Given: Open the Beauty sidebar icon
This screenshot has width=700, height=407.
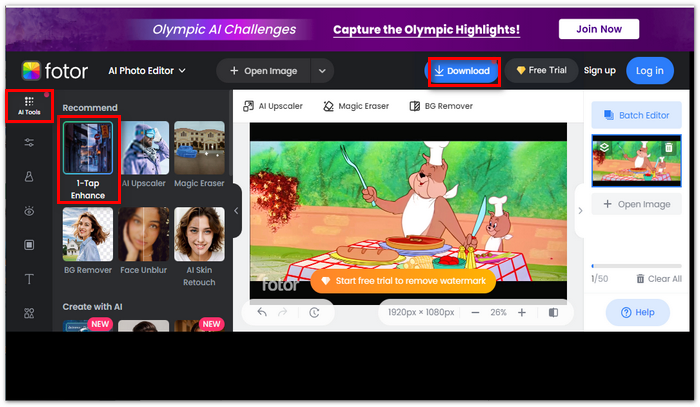Looking at the screenshot, I should coord(29,177).
